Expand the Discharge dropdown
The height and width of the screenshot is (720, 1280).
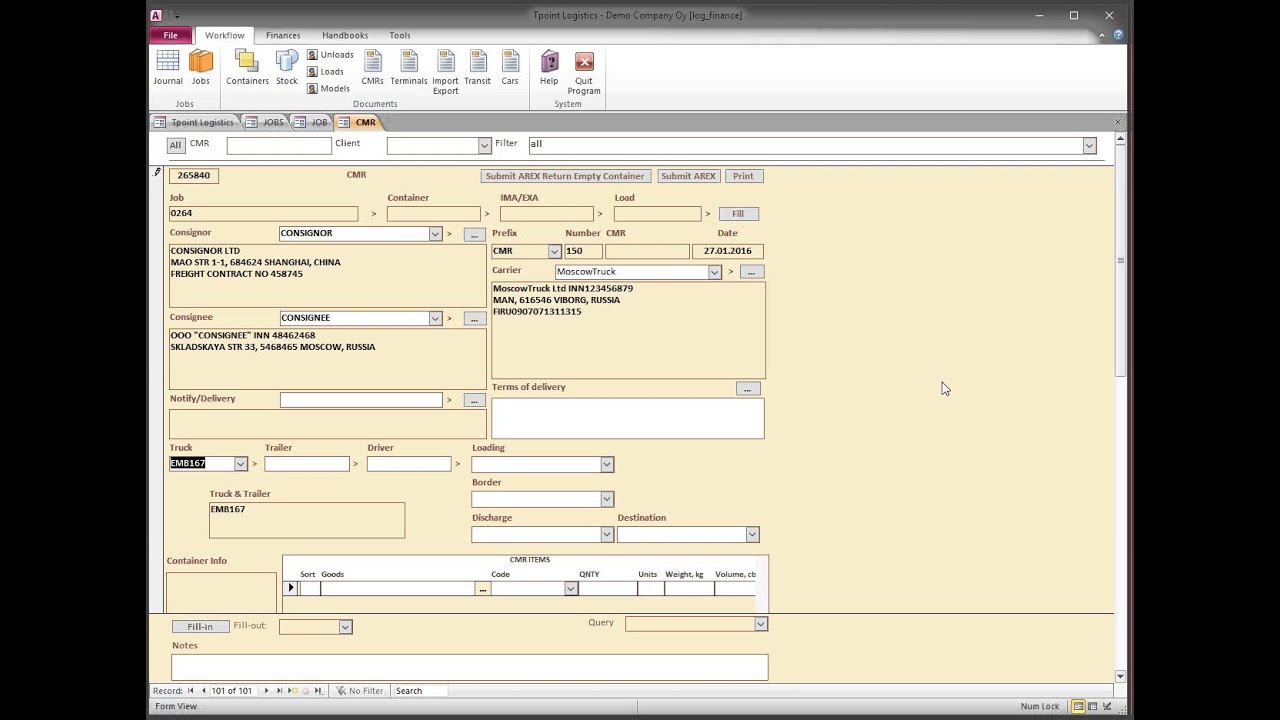[606, 535]
